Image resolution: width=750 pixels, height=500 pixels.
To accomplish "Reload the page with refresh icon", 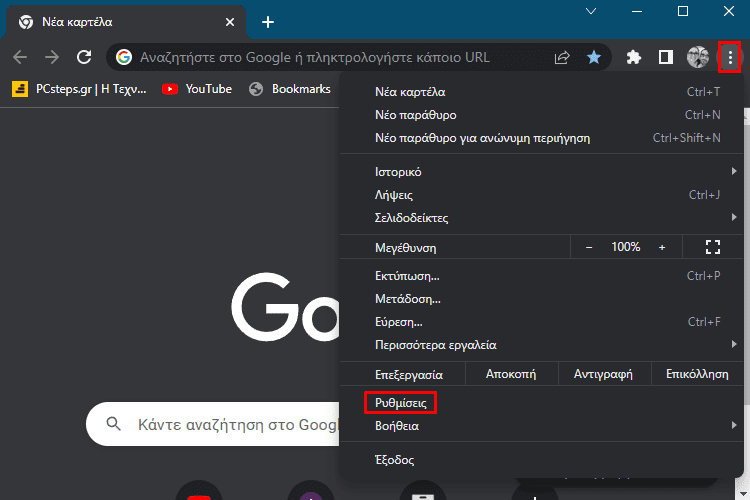I will click(x=84, y=57).
